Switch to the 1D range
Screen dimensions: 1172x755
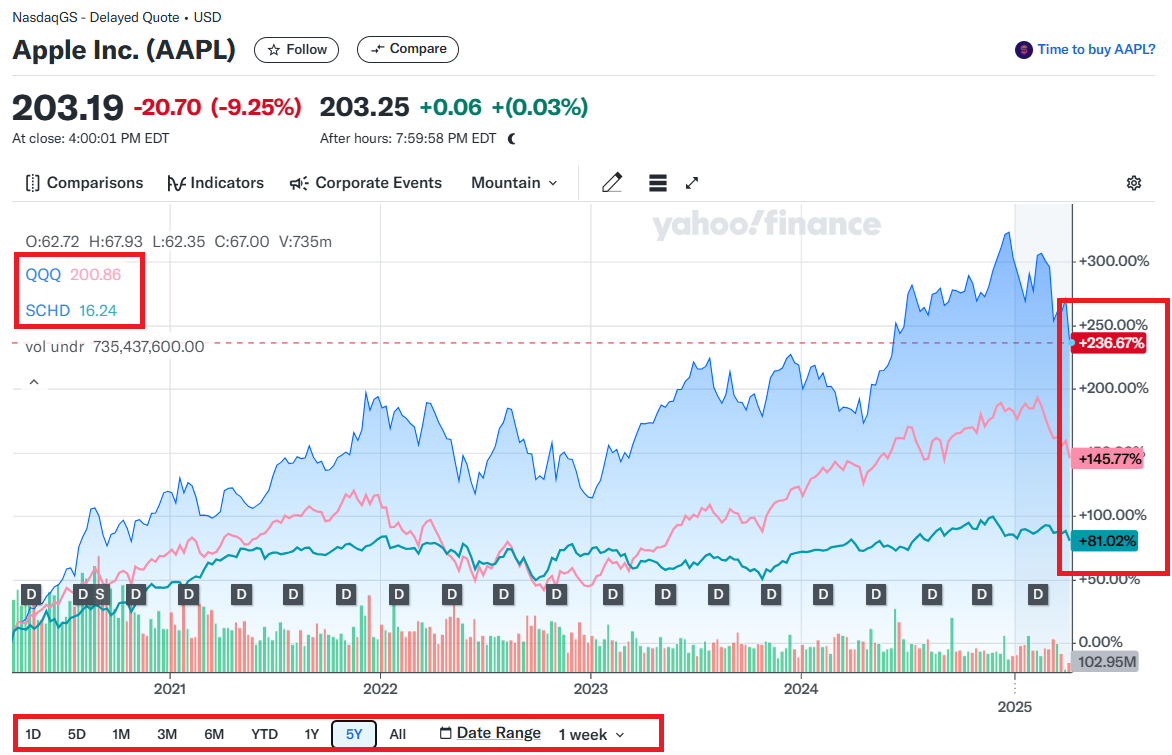point(33,734)
